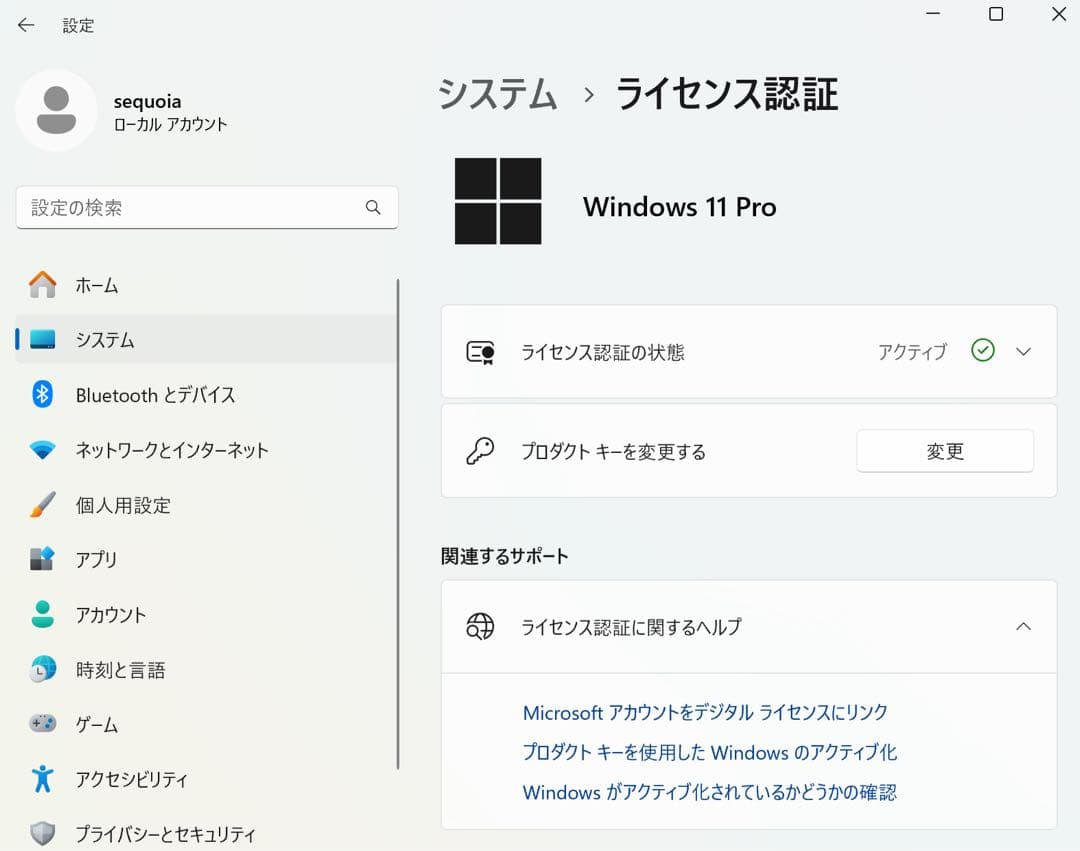
Task: Navigate back using the arrow button
Action: pos(23,25)
